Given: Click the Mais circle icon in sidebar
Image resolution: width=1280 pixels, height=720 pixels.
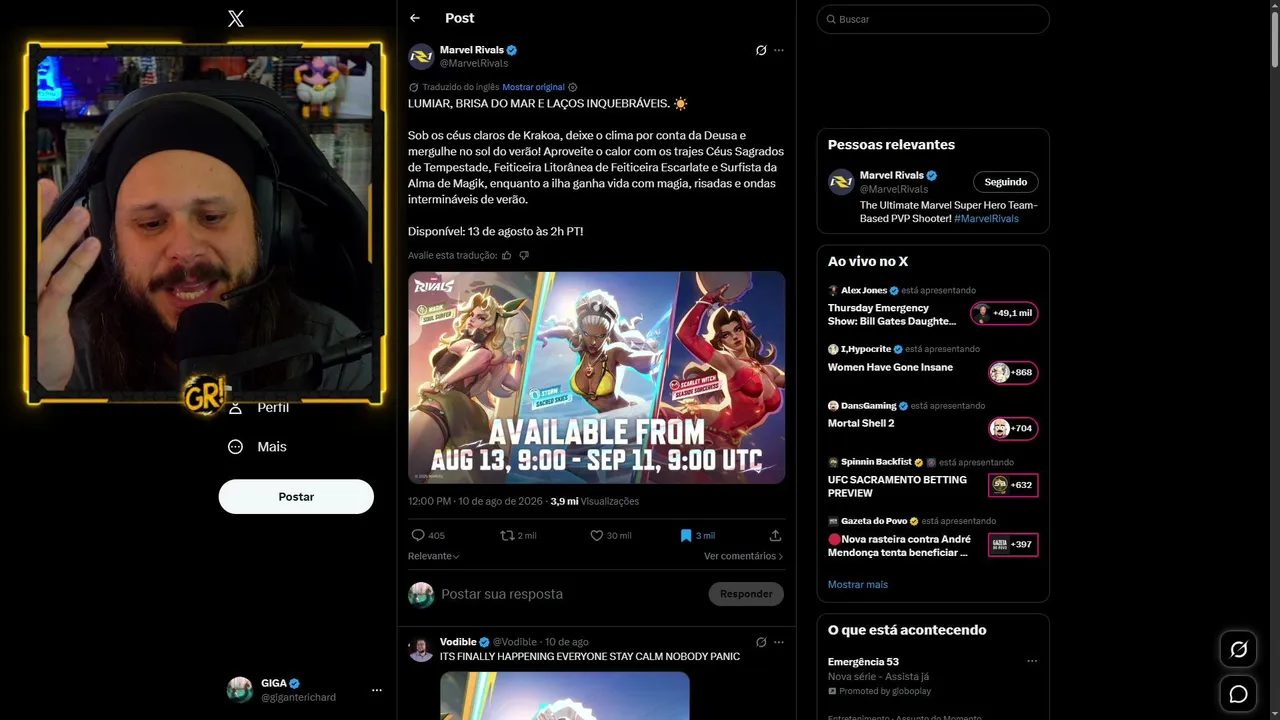Looking at the screenshot, I should click(236, 447).
